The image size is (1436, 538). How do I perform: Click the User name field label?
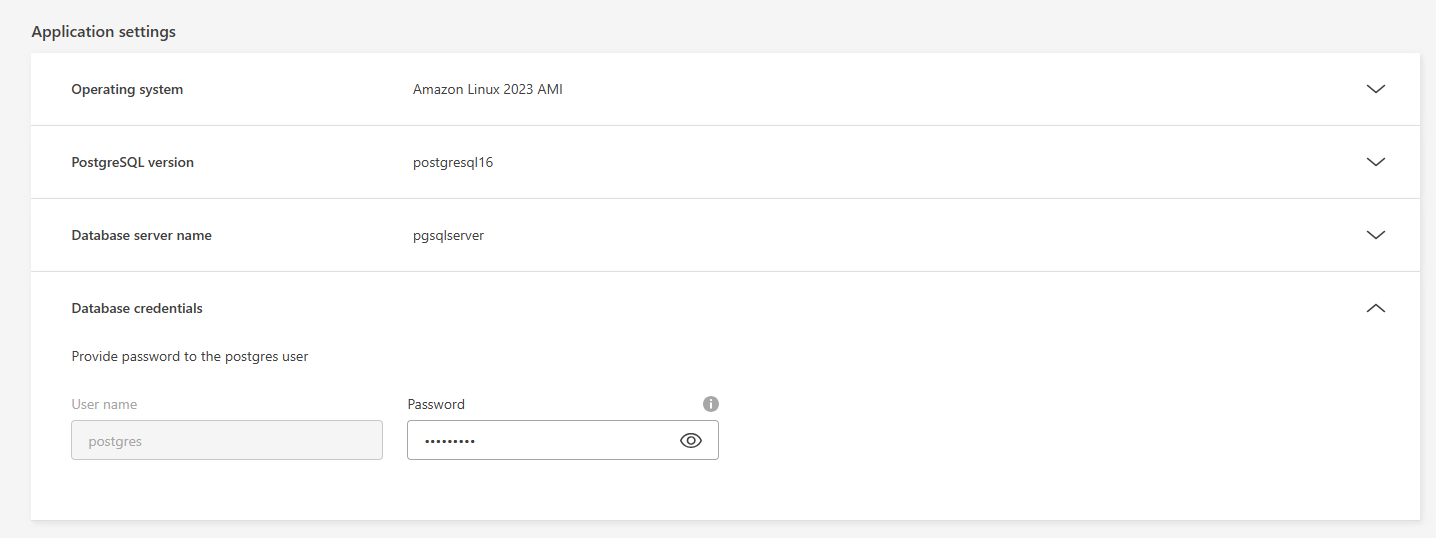(x=104, y=404)
